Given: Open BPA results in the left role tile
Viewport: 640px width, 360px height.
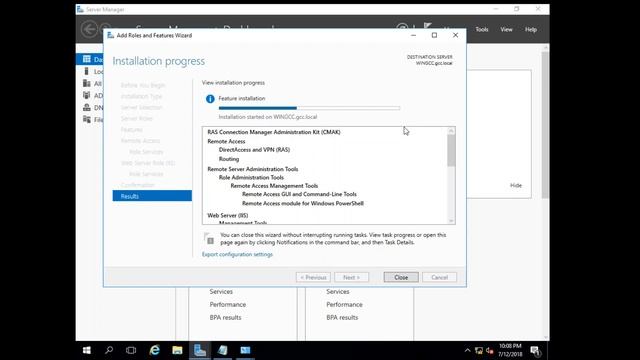Looking at the screenshot, I should 225,317.
